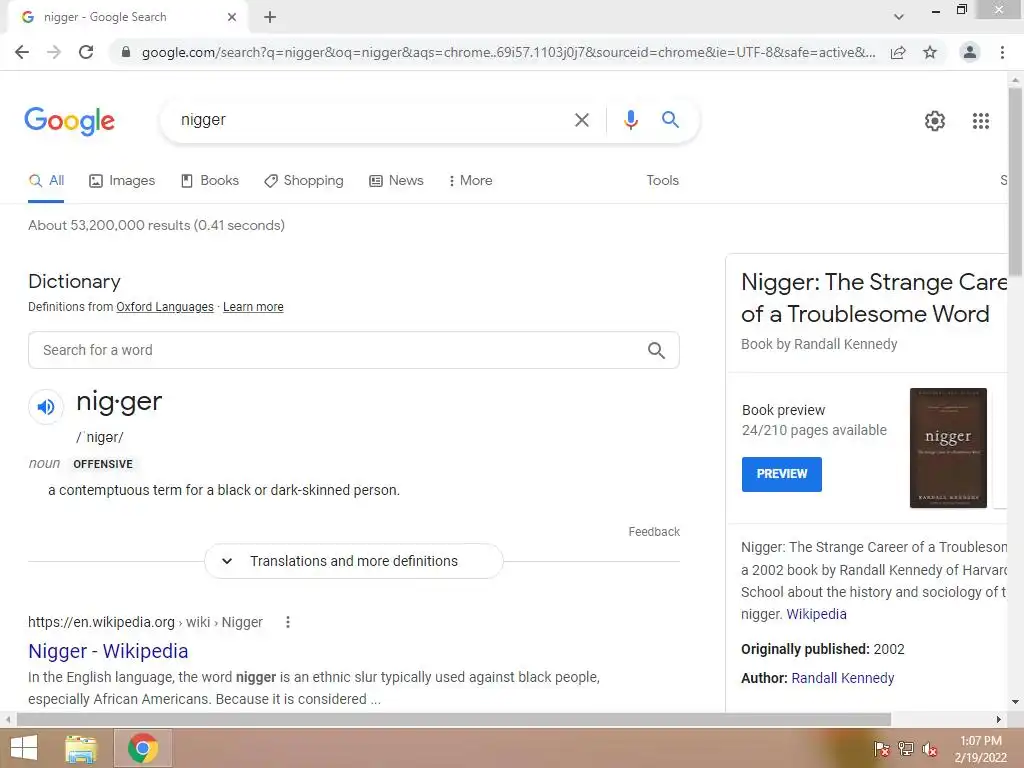
Task: Open the book cover thumbnail
Action: [x=948, y=448]
